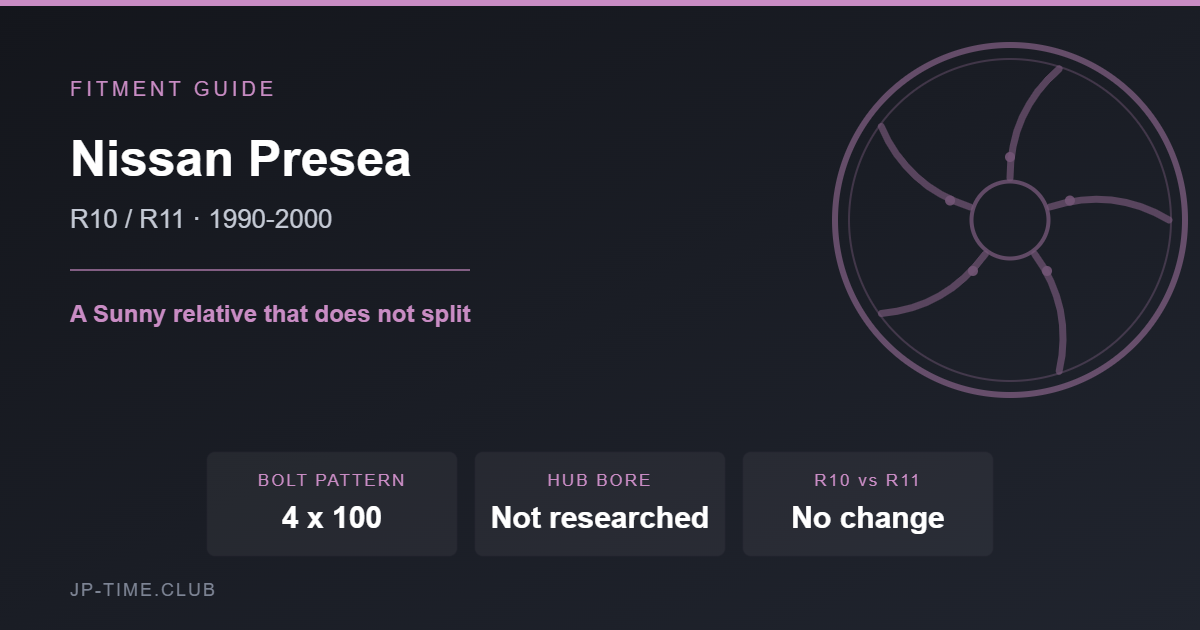Click the wheel graphic center hub
The height and width of the screenshot is (630, 1200).
[1010, 220]
